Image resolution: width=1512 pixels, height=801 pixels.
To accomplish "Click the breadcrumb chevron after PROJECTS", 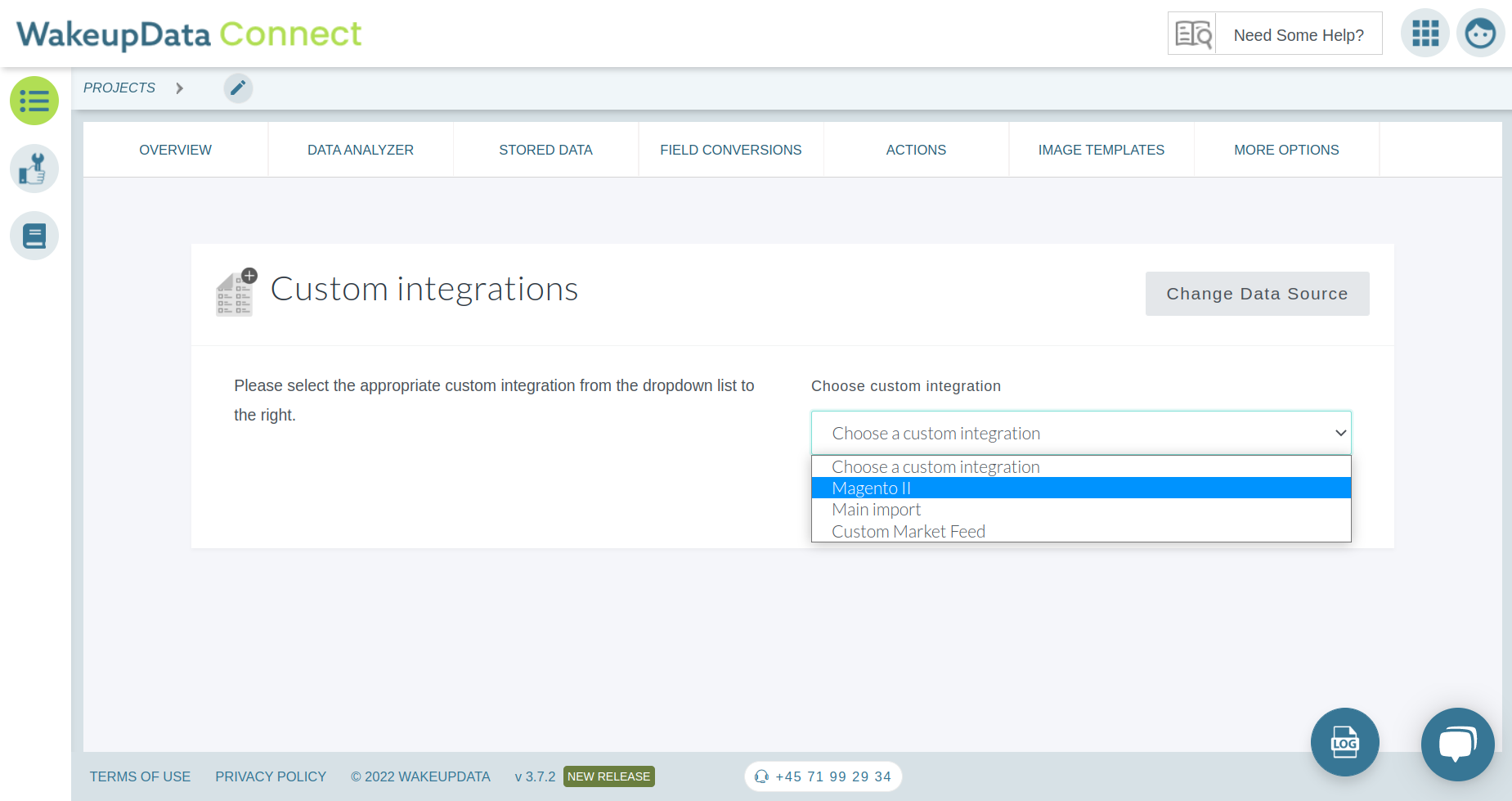I will click(x=180, y=88).
